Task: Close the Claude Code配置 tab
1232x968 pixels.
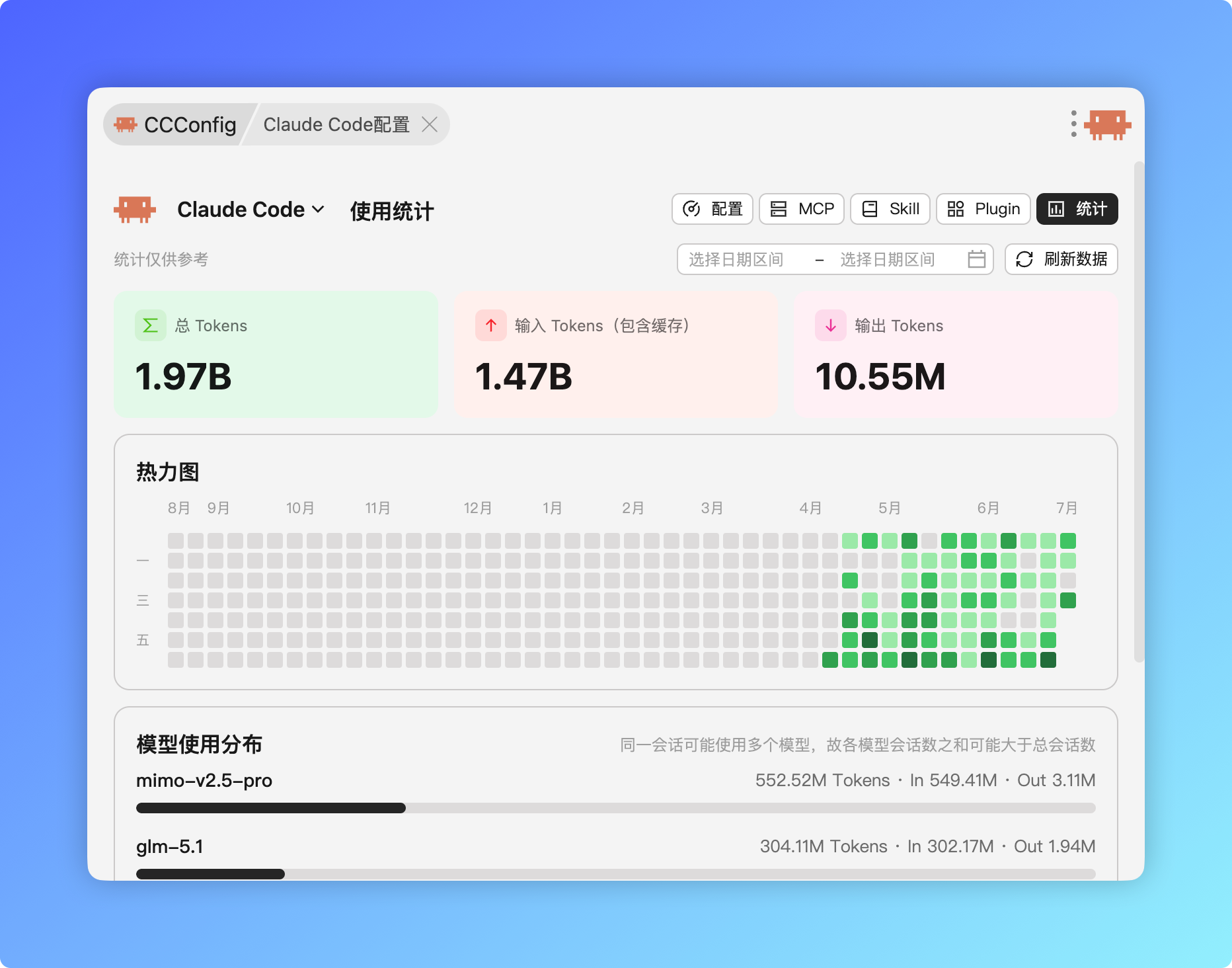Action: pyautogui.click(x=430, y=124)
